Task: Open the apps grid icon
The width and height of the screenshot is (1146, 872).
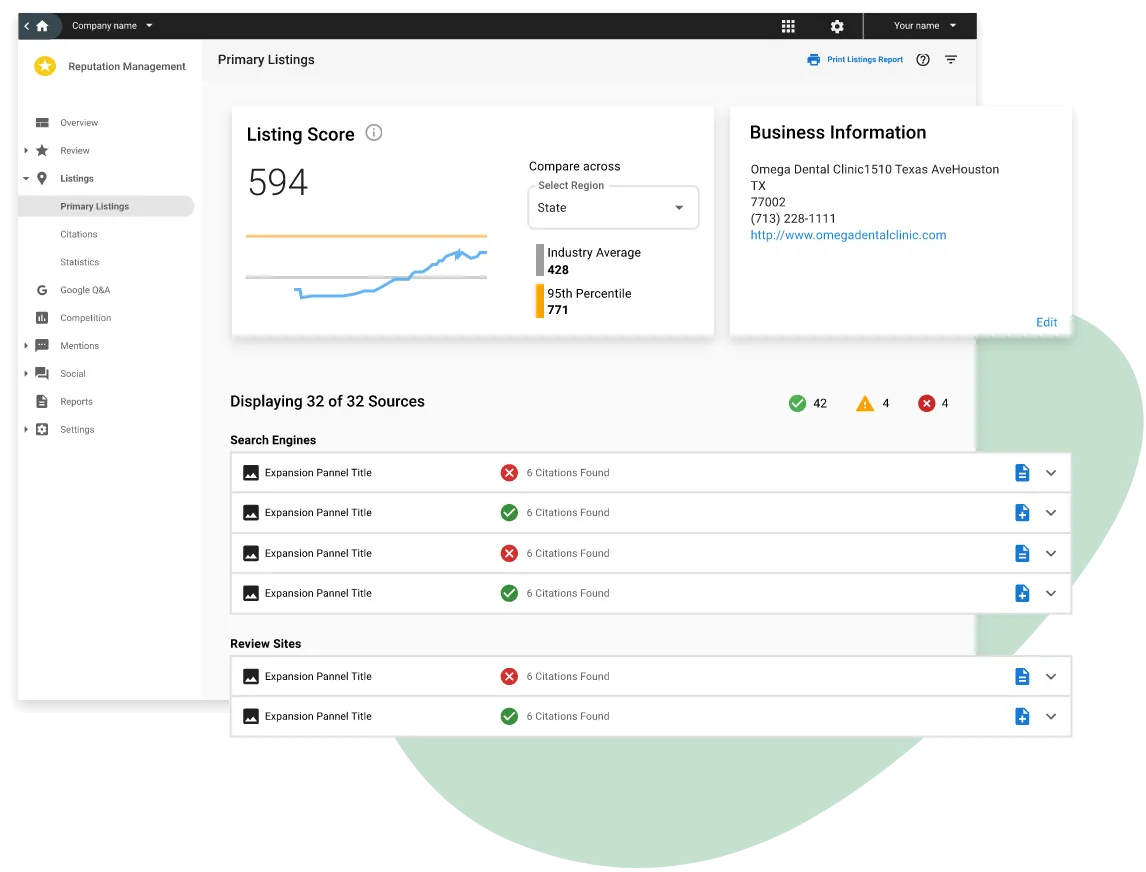Action: click(x=788, y=25)
